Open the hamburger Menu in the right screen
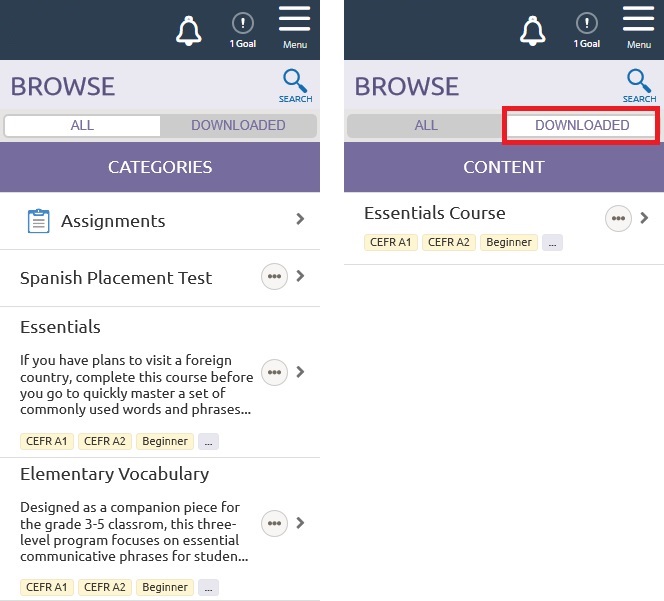The width and height of the screenshot is (664, 601). click(x=639, y=27)
